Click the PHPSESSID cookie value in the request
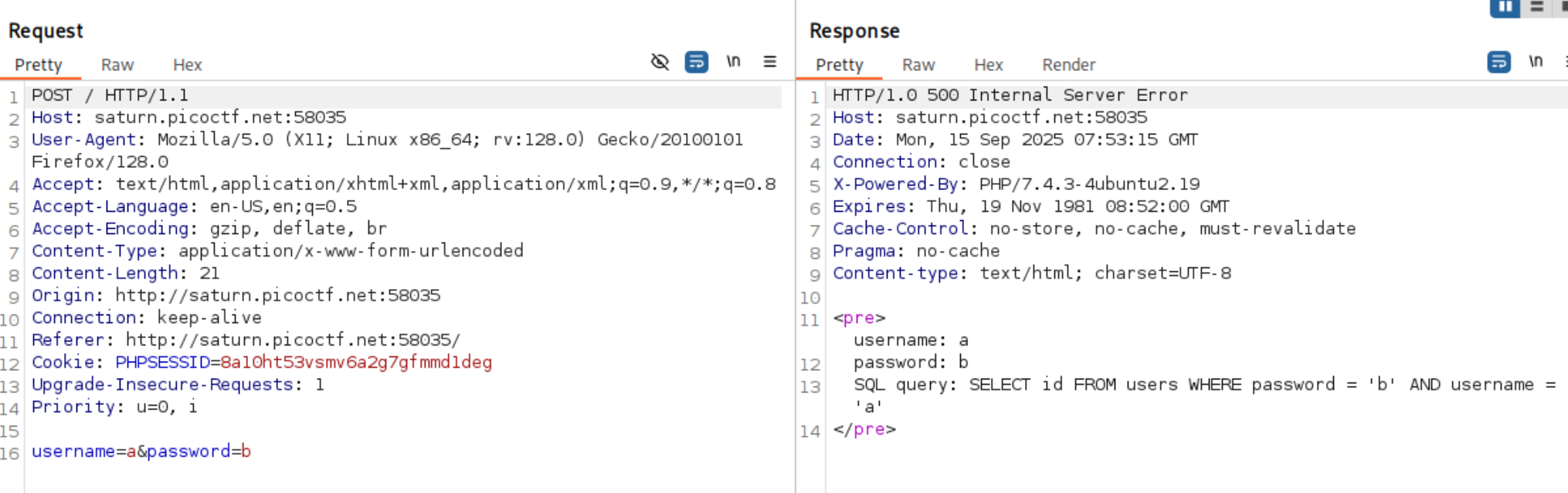This screenshot has height=493, width=1568. click(356, 362)
